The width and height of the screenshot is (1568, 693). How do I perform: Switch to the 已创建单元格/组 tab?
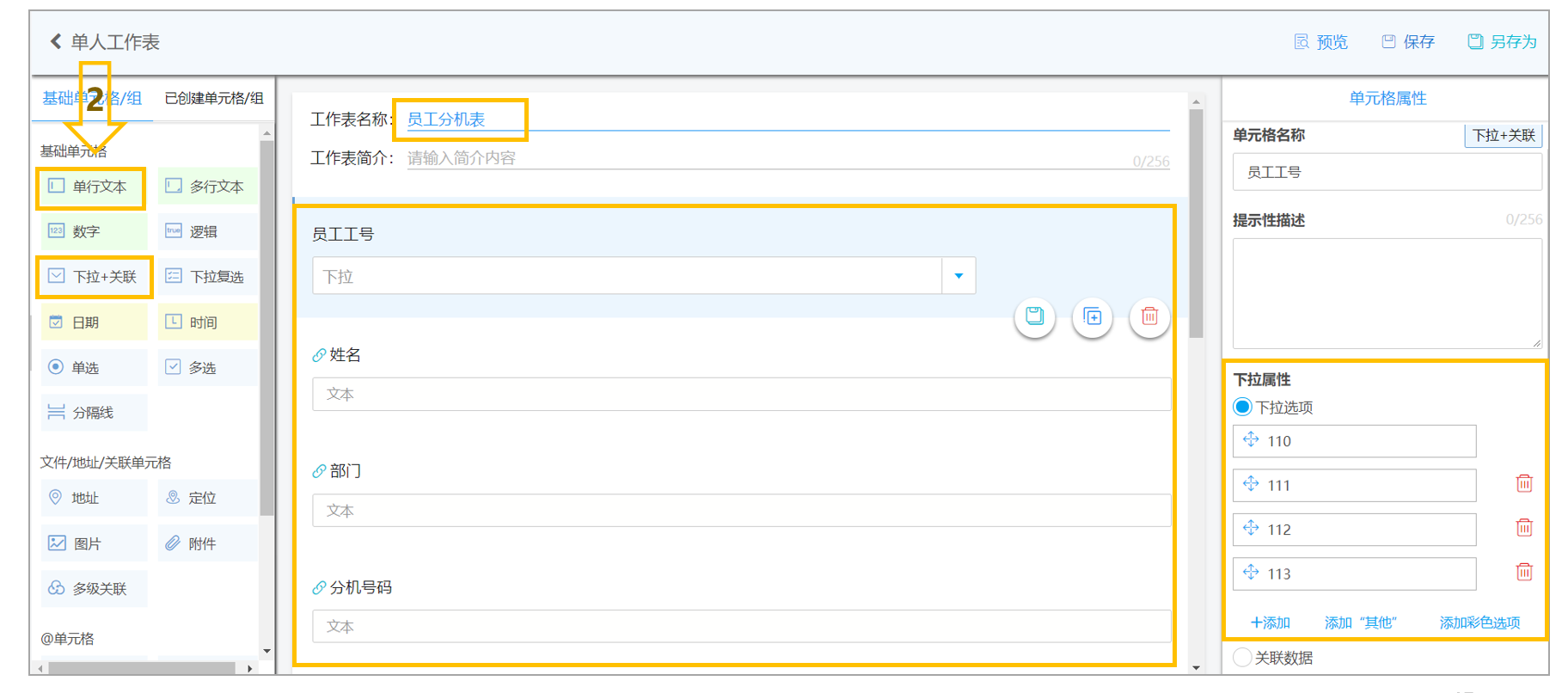tap(214, 98)
